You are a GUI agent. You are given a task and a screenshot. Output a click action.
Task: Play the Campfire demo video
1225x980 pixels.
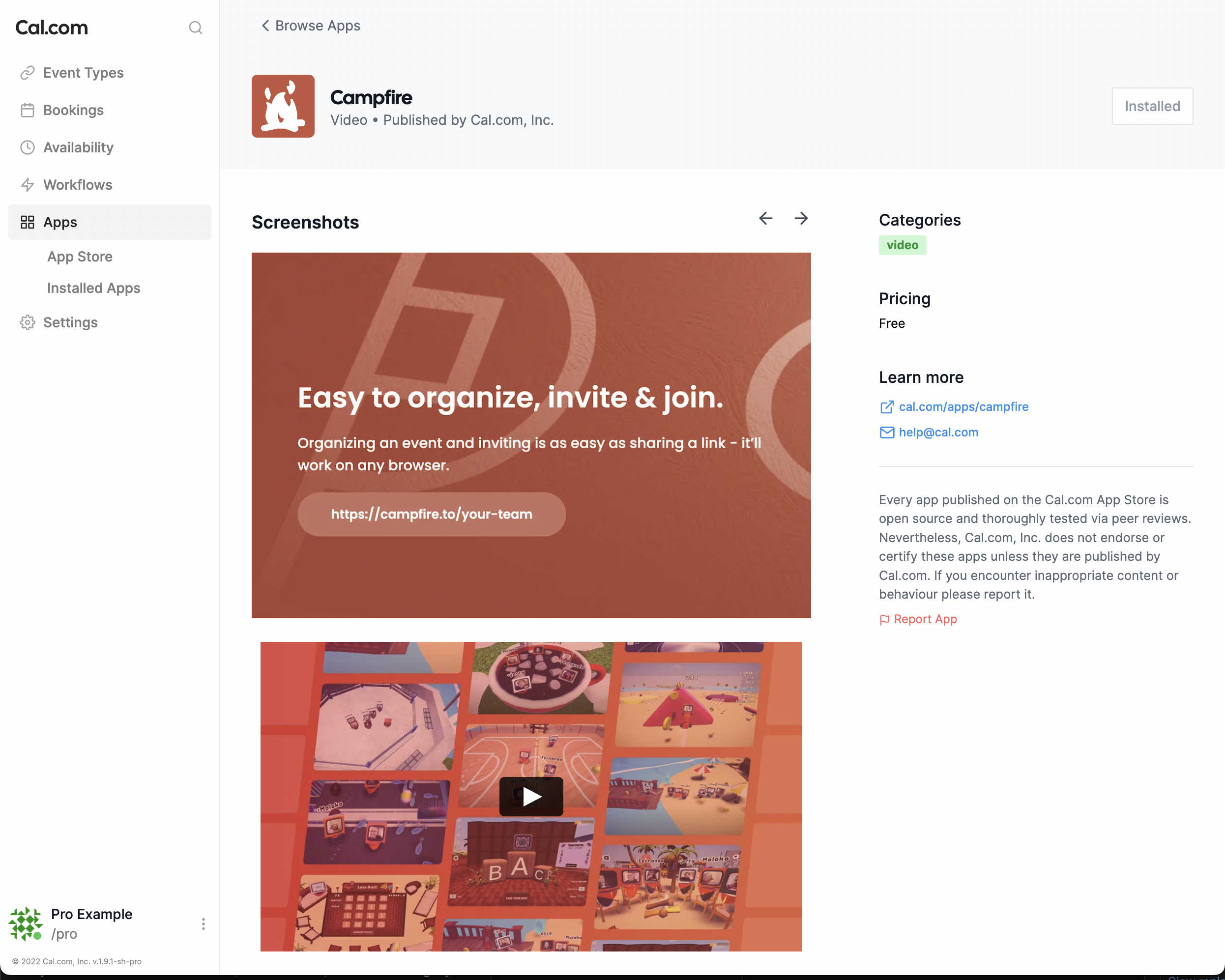(x=531, y=797)
